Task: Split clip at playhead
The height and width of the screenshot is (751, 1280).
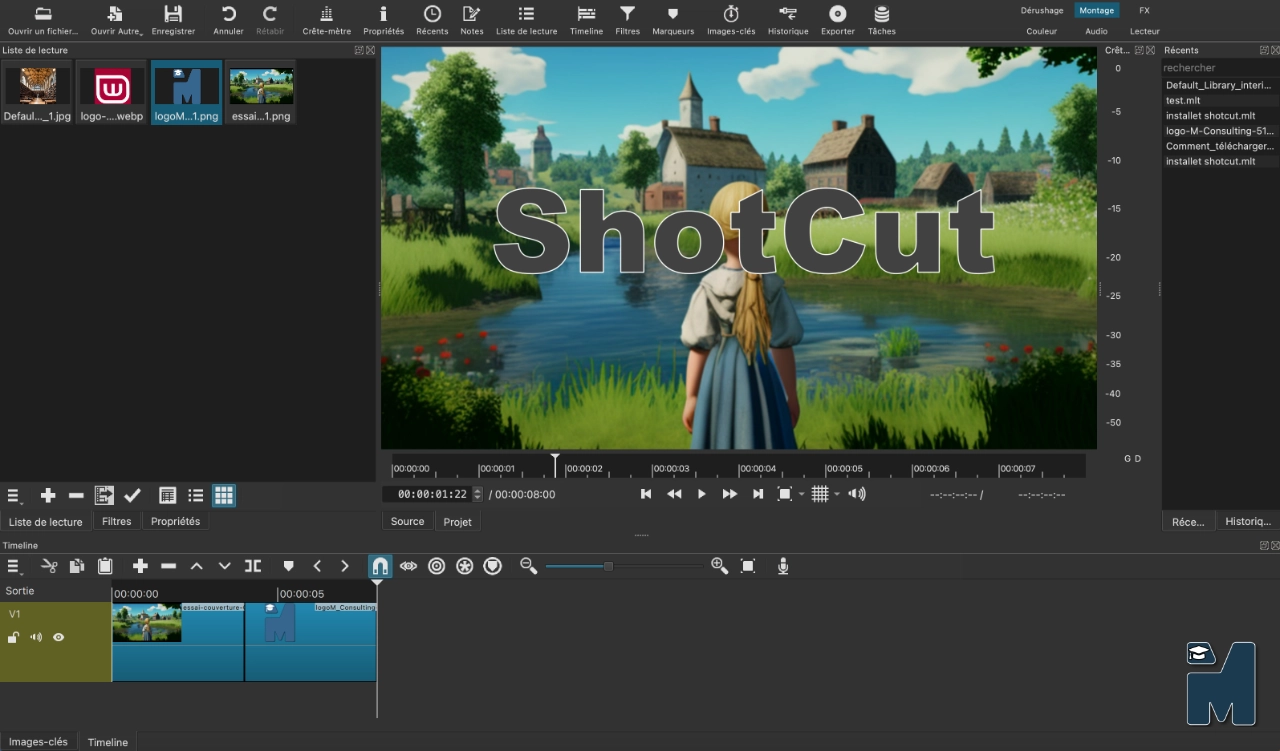Action: coord(253,566)
